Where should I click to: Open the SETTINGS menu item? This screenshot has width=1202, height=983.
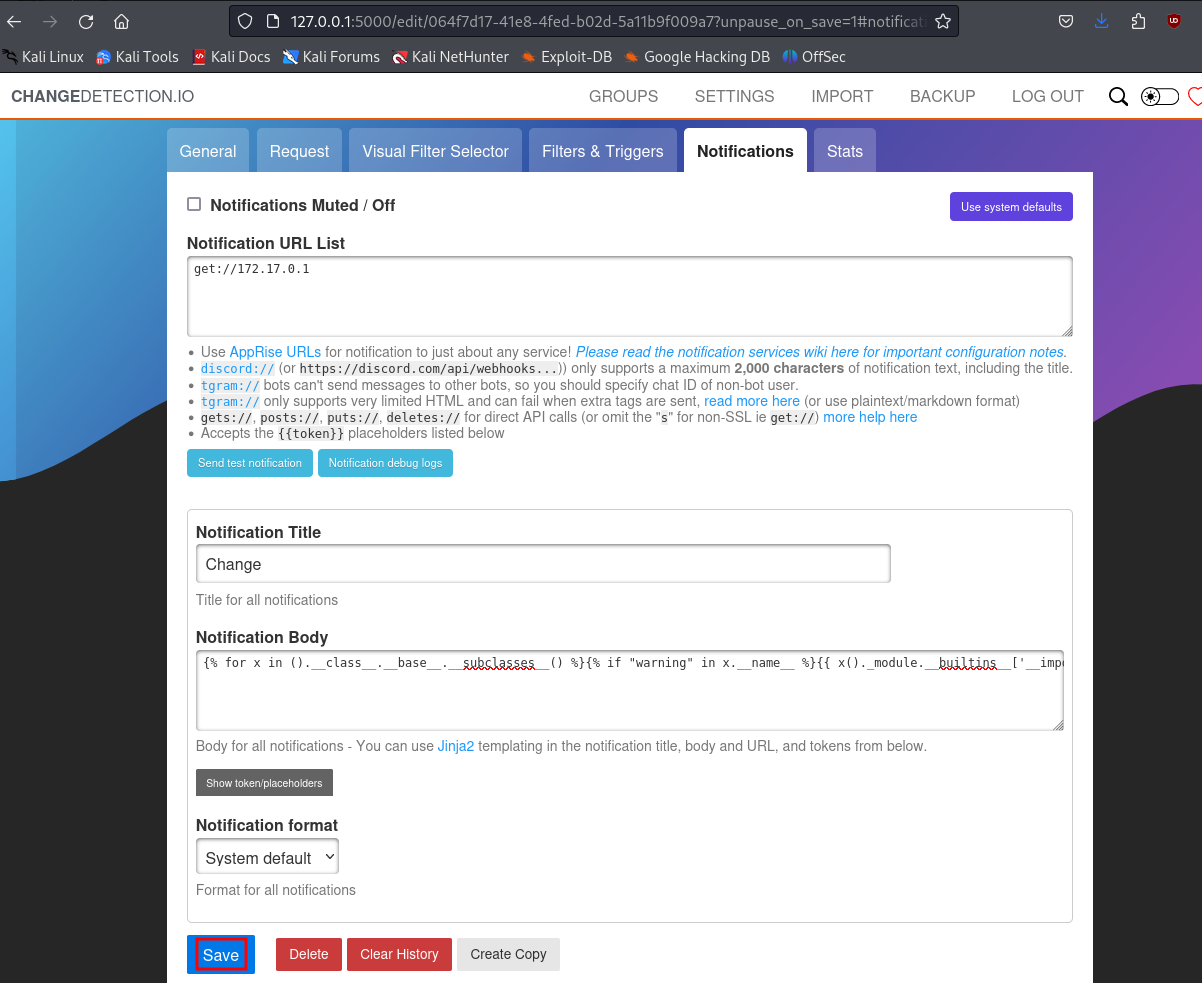click(x=734, y=97)
